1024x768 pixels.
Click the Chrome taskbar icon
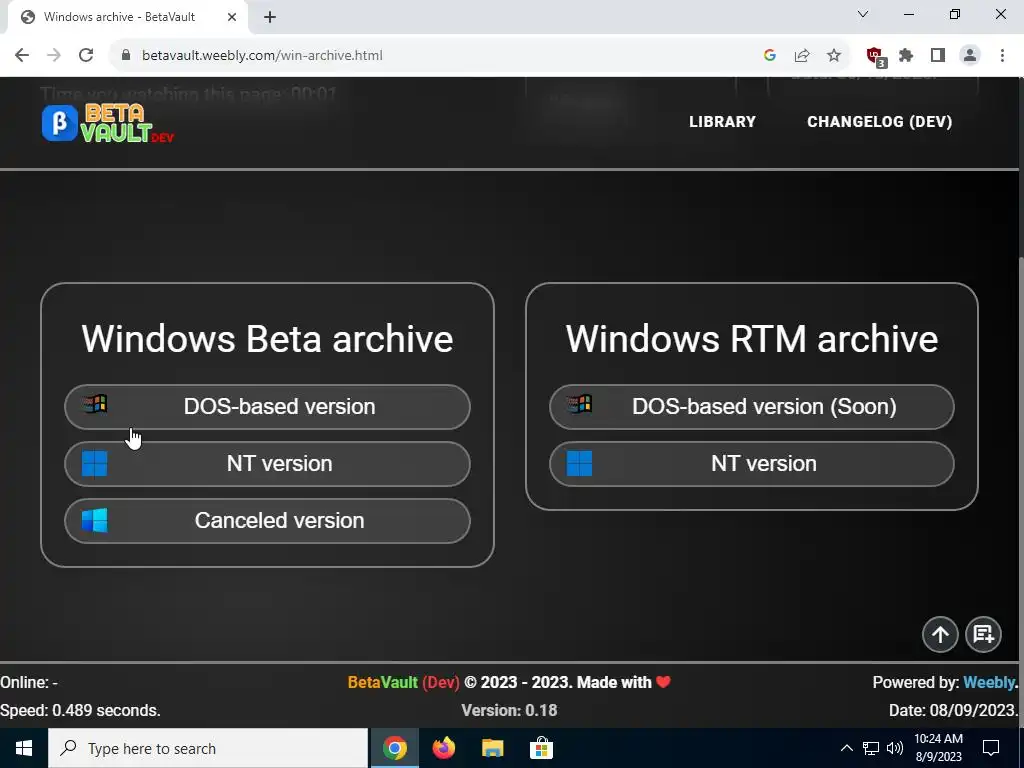pyautogui.click(x=394, y=748)
